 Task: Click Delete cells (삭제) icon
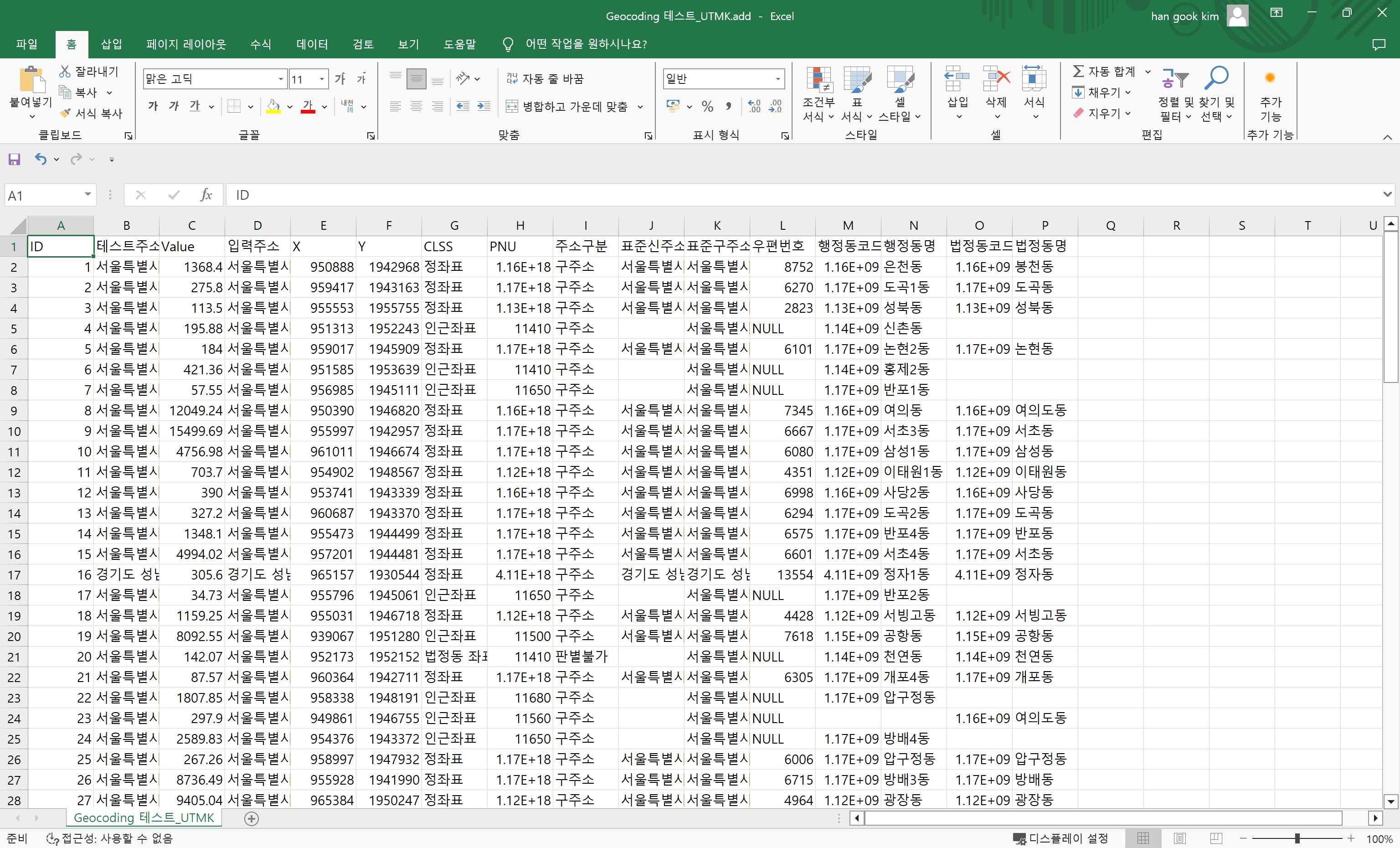click(996, 78)
